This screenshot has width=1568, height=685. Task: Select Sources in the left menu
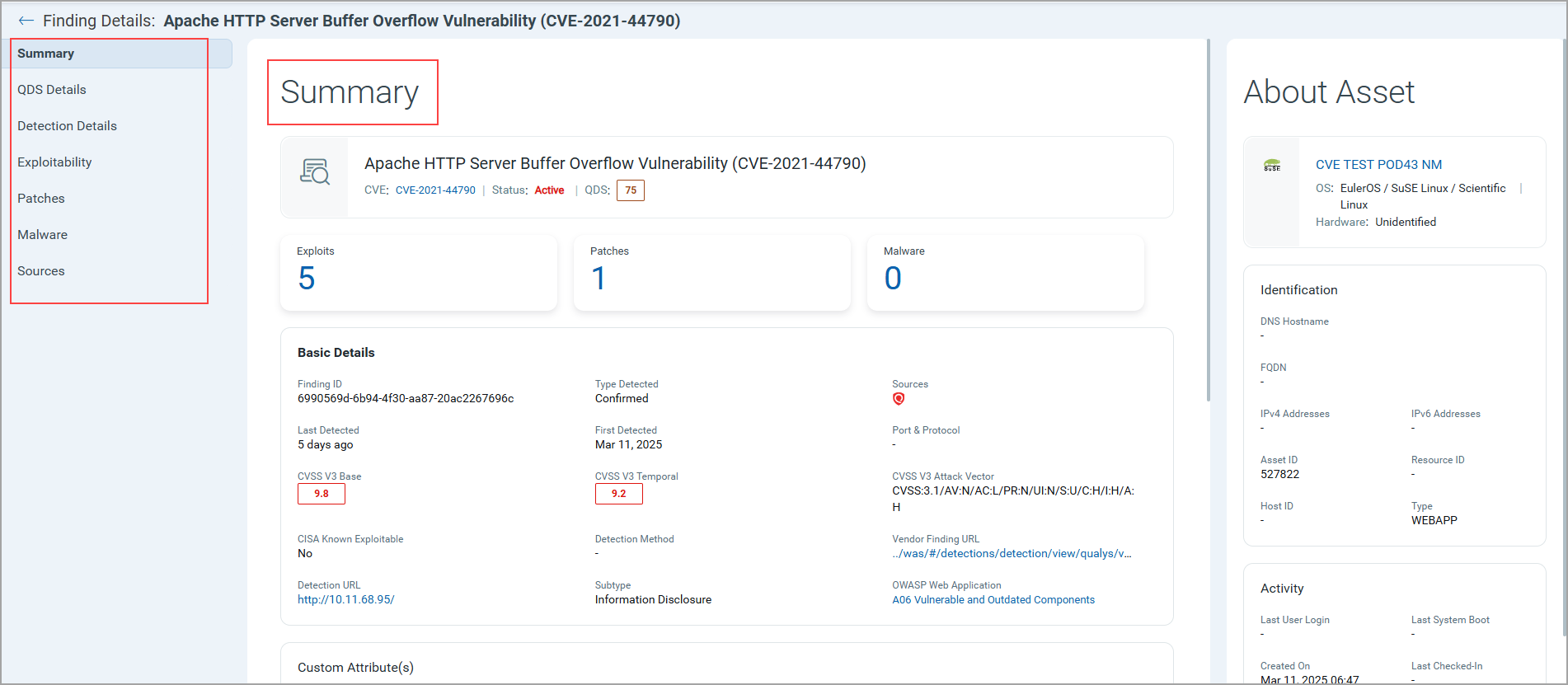(x=41, y=271)
